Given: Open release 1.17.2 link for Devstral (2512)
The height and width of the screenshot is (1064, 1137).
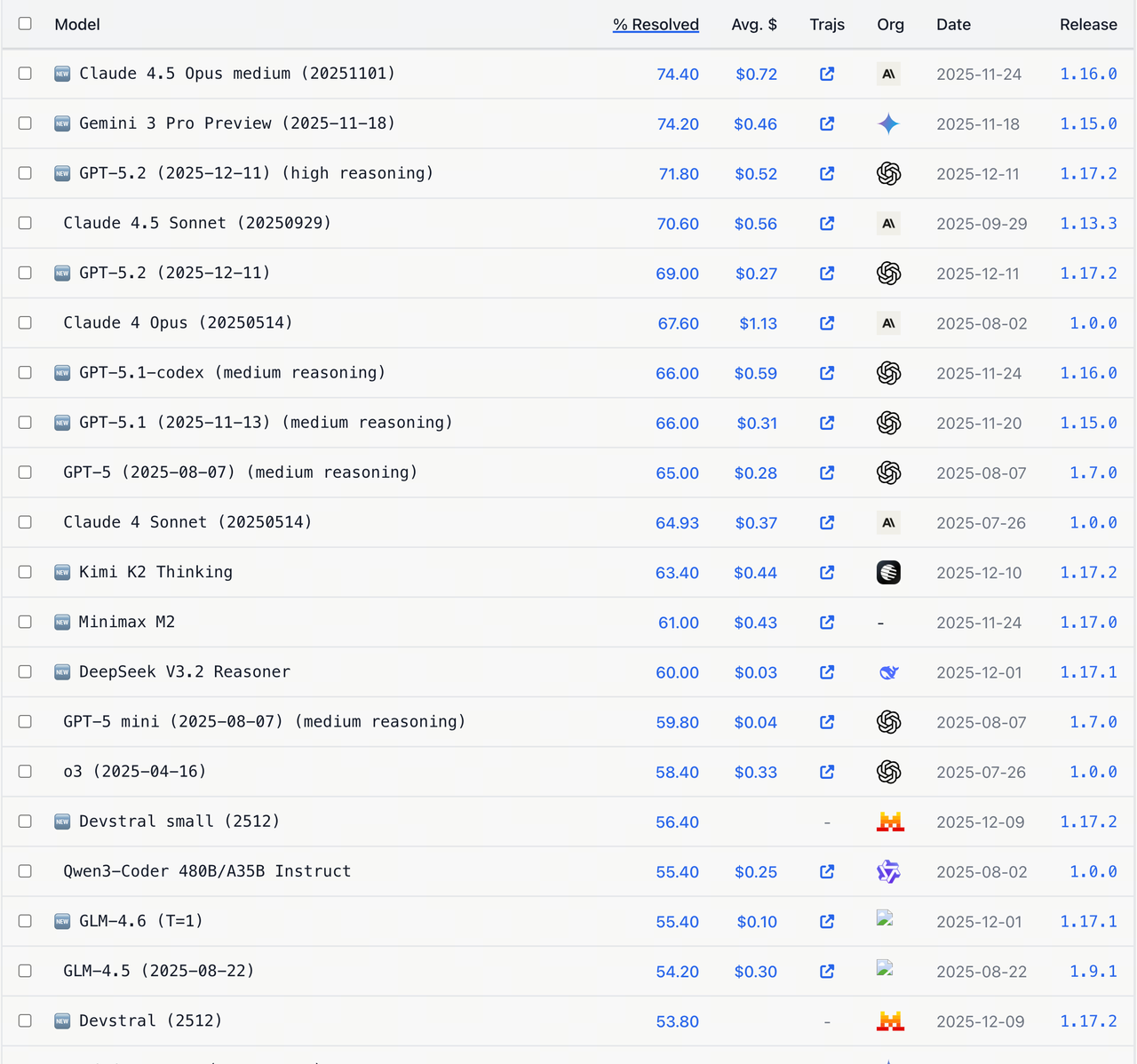Looking at the screenshot, I should tap(1088, 1021).
